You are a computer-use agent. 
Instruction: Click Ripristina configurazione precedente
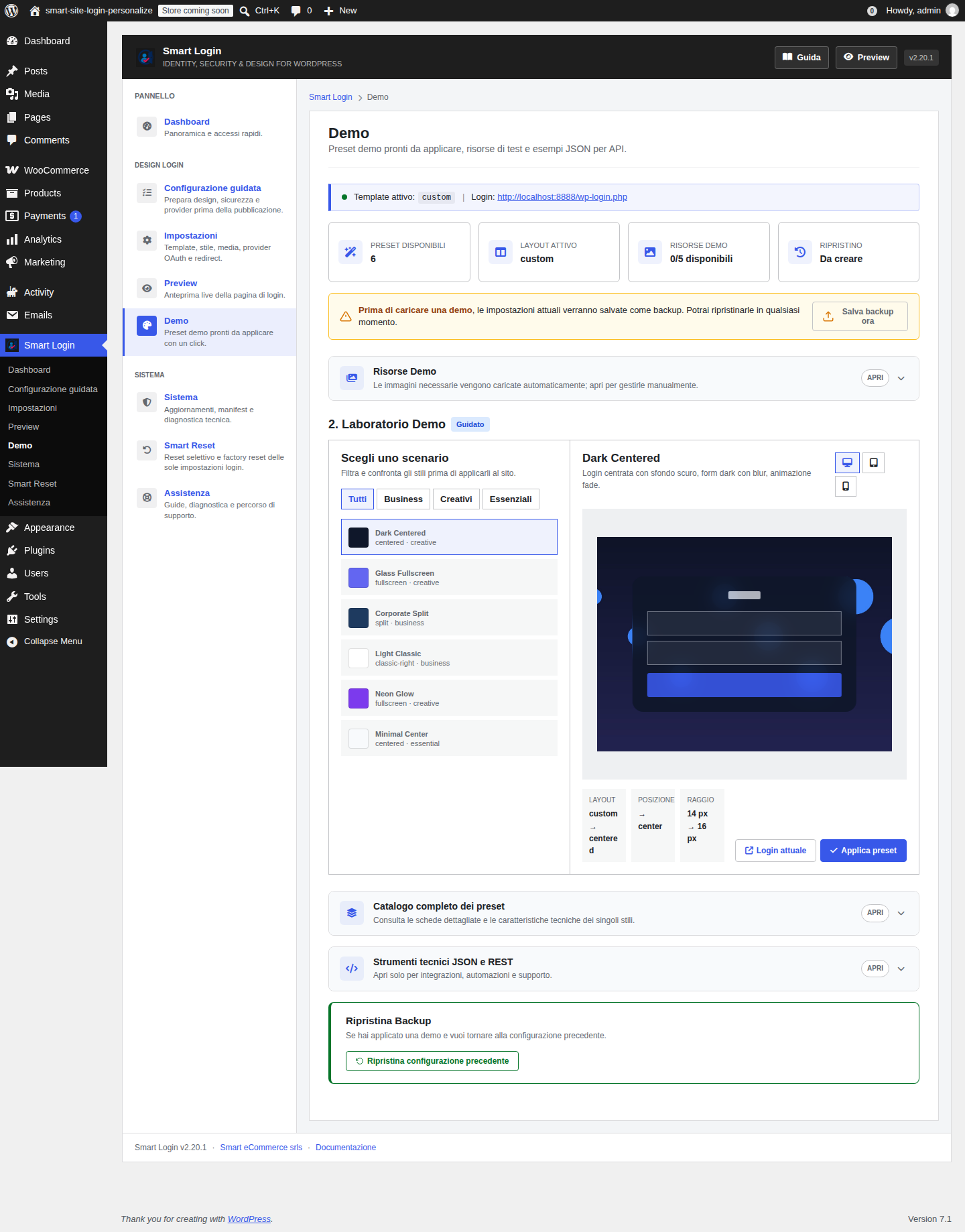[432, 1061]
